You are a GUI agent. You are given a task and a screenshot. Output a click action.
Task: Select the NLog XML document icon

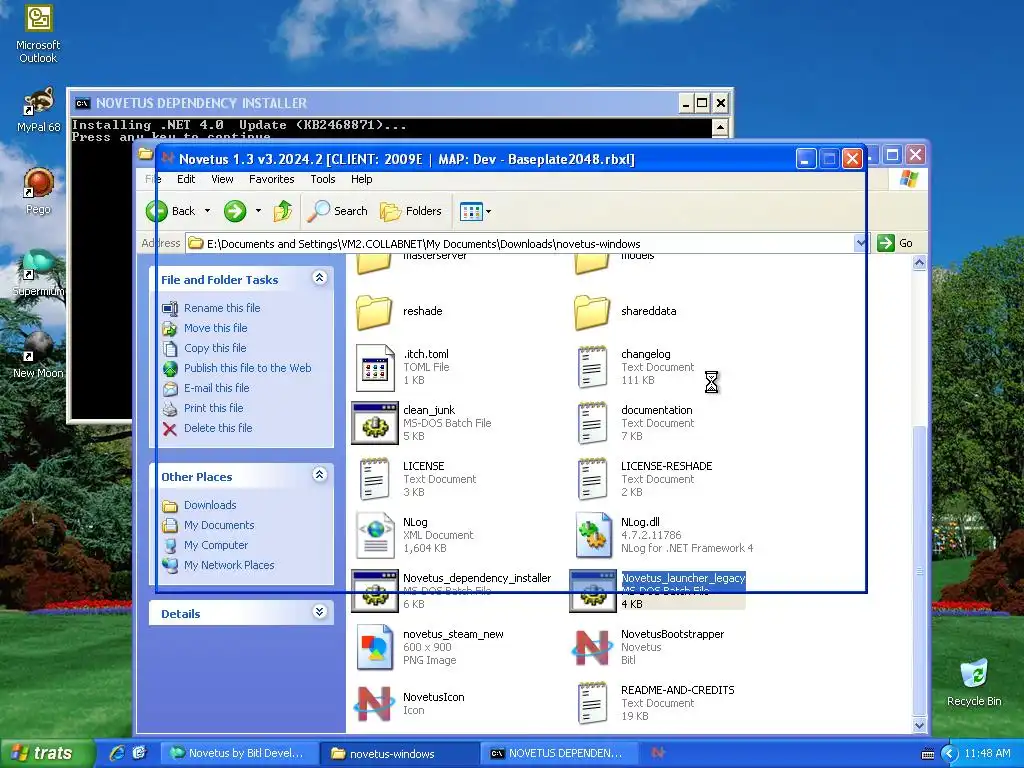point(376,536)
